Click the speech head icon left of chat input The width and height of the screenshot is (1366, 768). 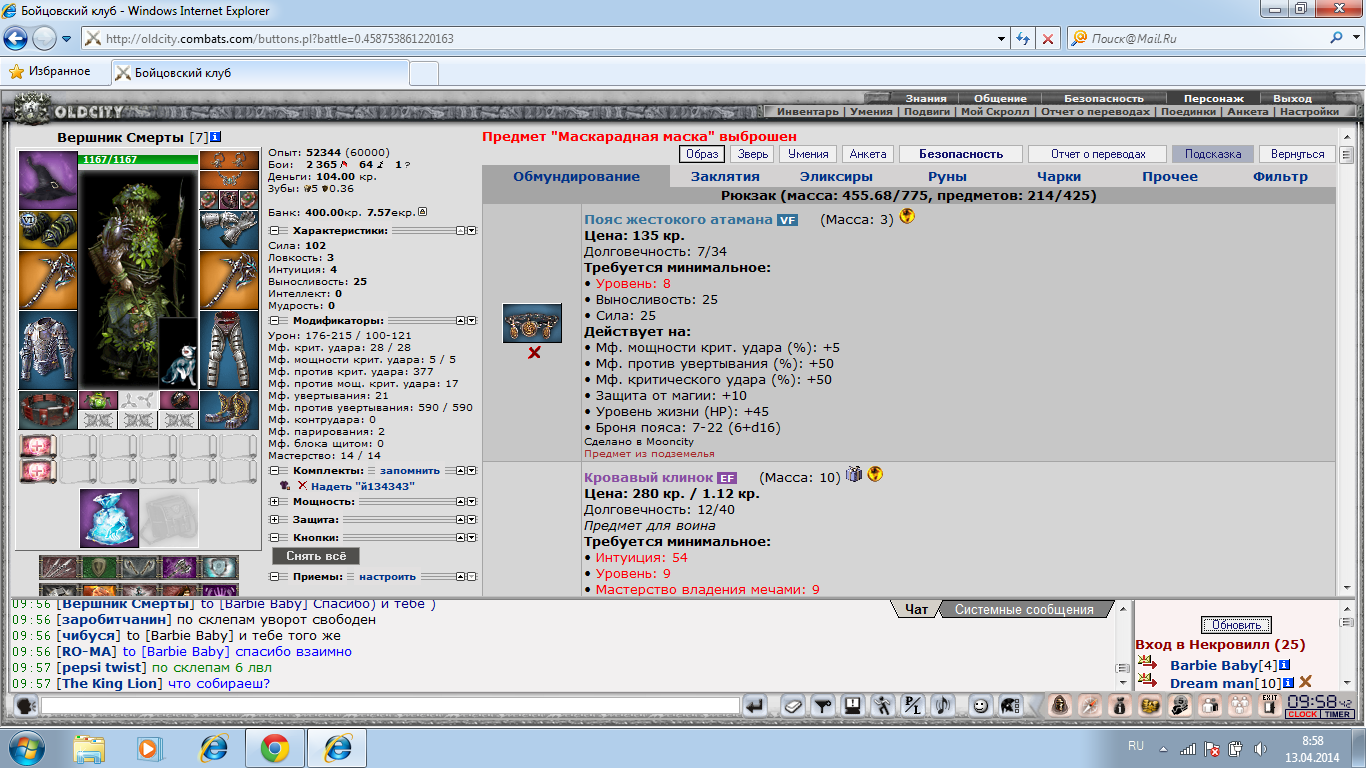(x=27, y=706)
